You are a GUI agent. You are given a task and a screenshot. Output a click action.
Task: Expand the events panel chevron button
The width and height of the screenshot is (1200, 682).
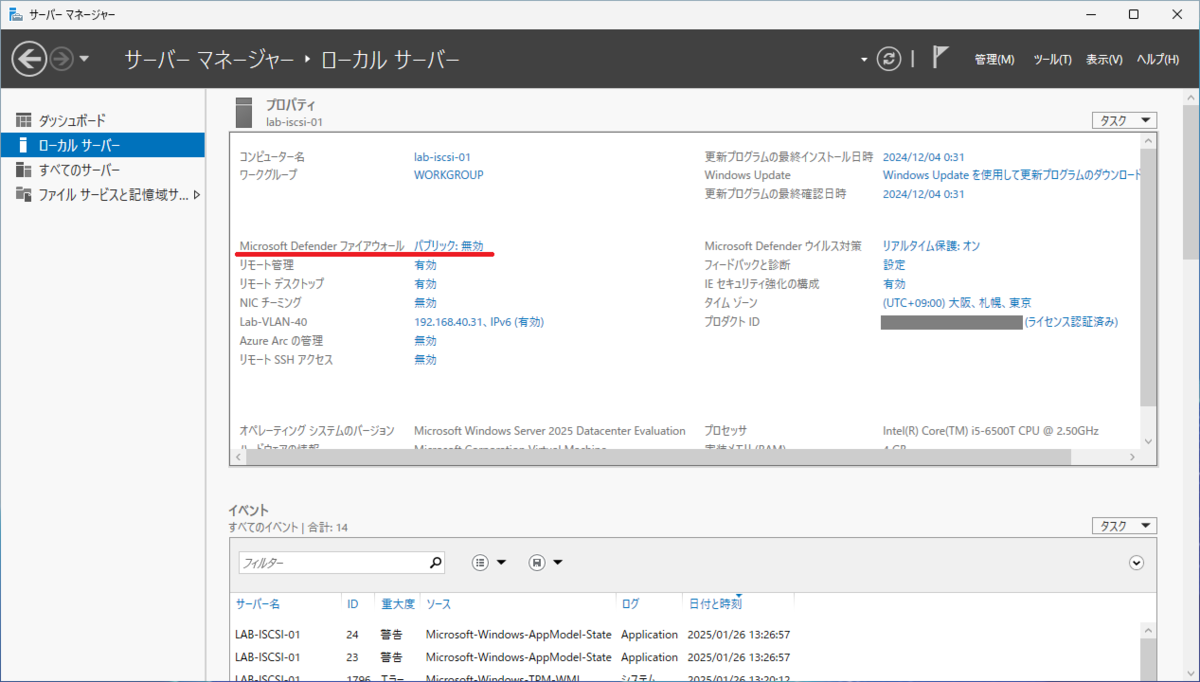(x=1136, y=563)
